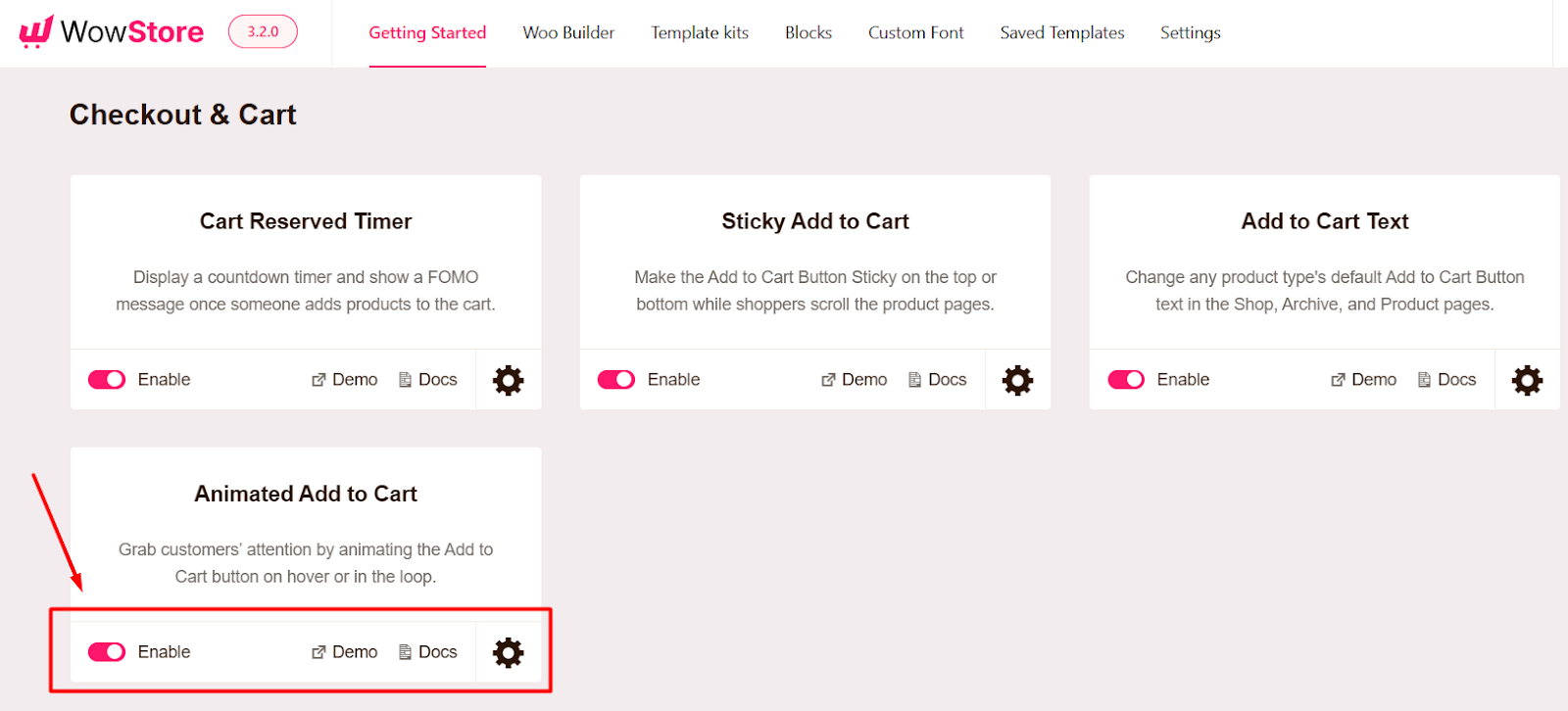
Task: View Docs for Cart Reserved Timer
Action: pos(428,379)
